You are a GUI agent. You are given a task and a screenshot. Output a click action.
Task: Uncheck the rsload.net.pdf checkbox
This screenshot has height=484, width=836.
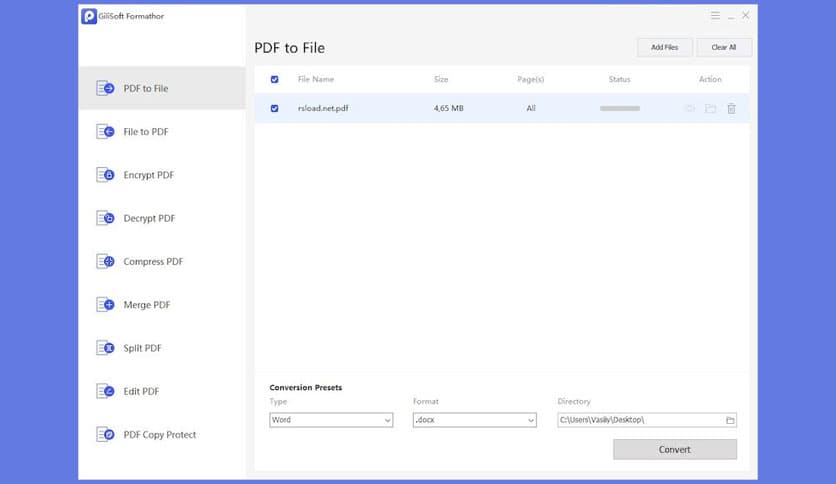[x=275, y=108]
